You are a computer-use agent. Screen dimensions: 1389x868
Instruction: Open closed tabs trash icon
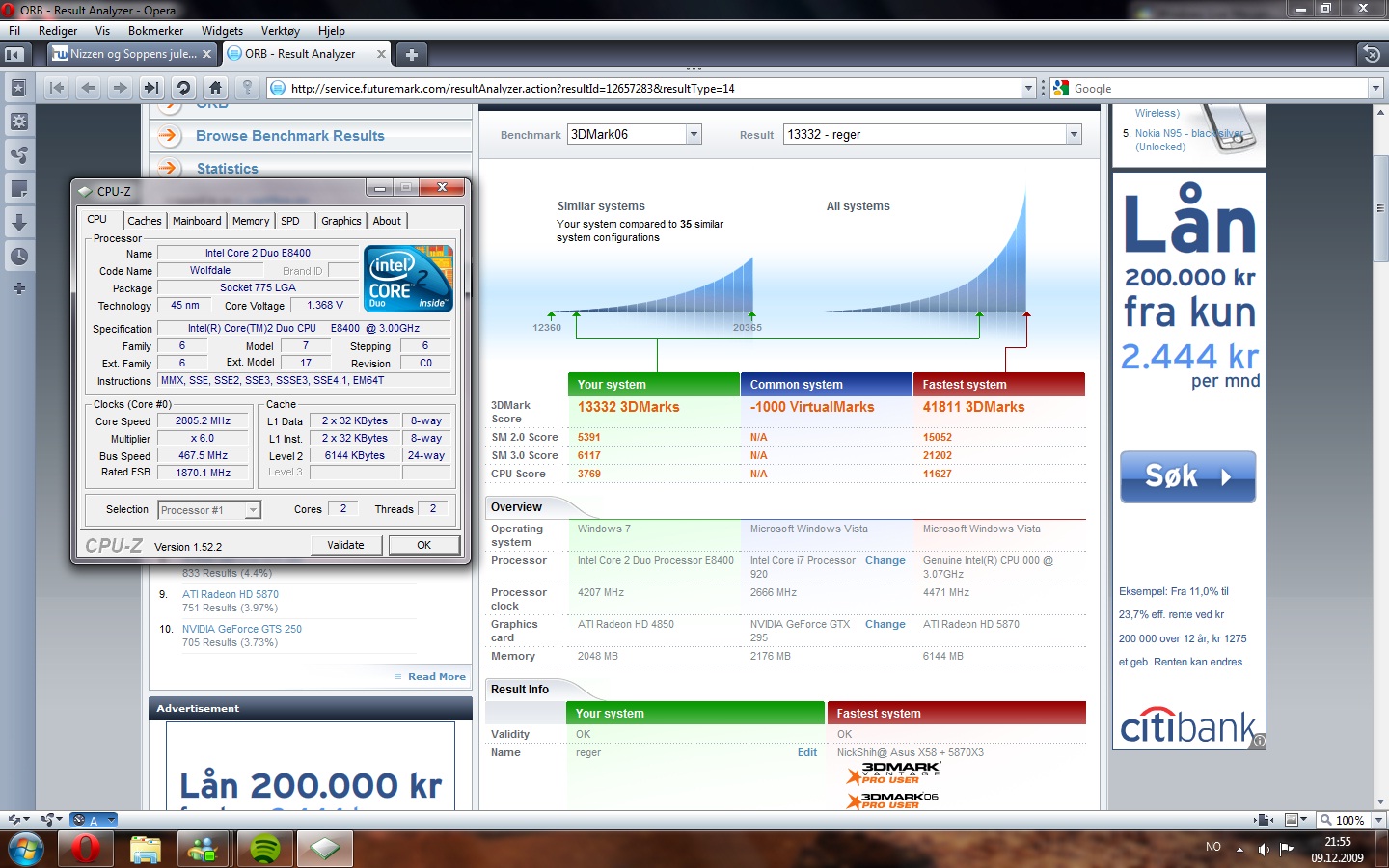[1371, 54]
